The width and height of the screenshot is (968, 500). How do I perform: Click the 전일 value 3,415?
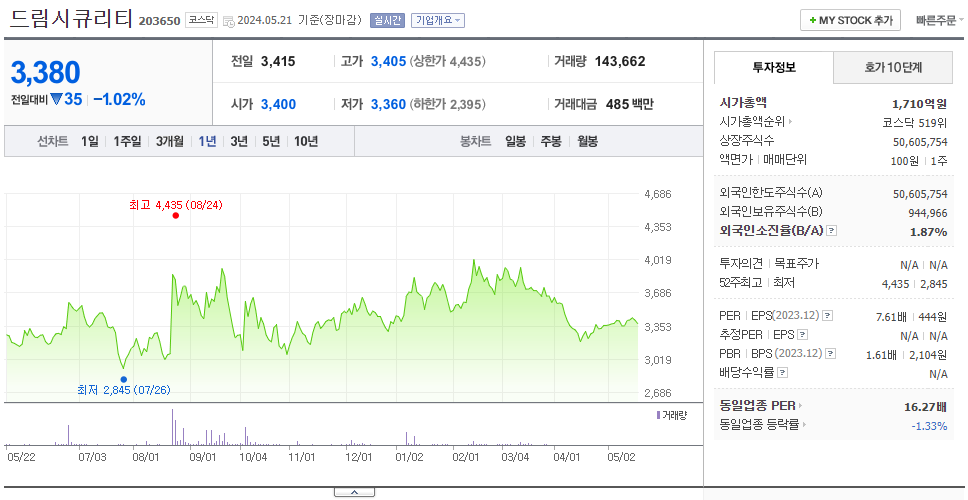pyautogui.click(x=278, y=61)
